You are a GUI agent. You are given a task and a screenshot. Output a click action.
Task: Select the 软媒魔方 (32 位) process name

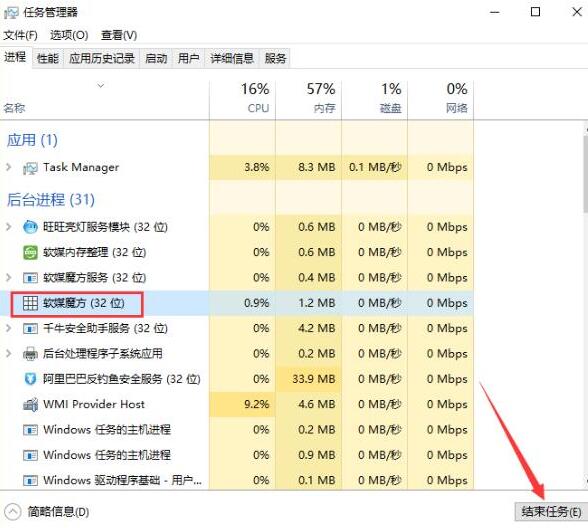(x=84, y=303)
